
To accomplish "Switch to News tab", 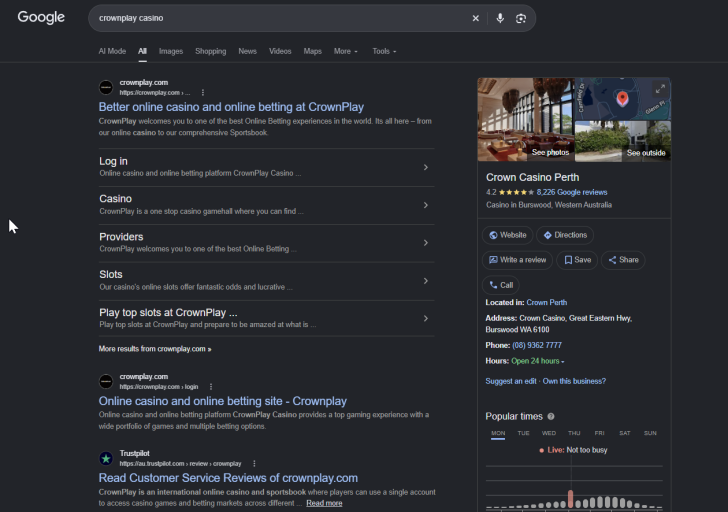I will (x=247, y=51).
